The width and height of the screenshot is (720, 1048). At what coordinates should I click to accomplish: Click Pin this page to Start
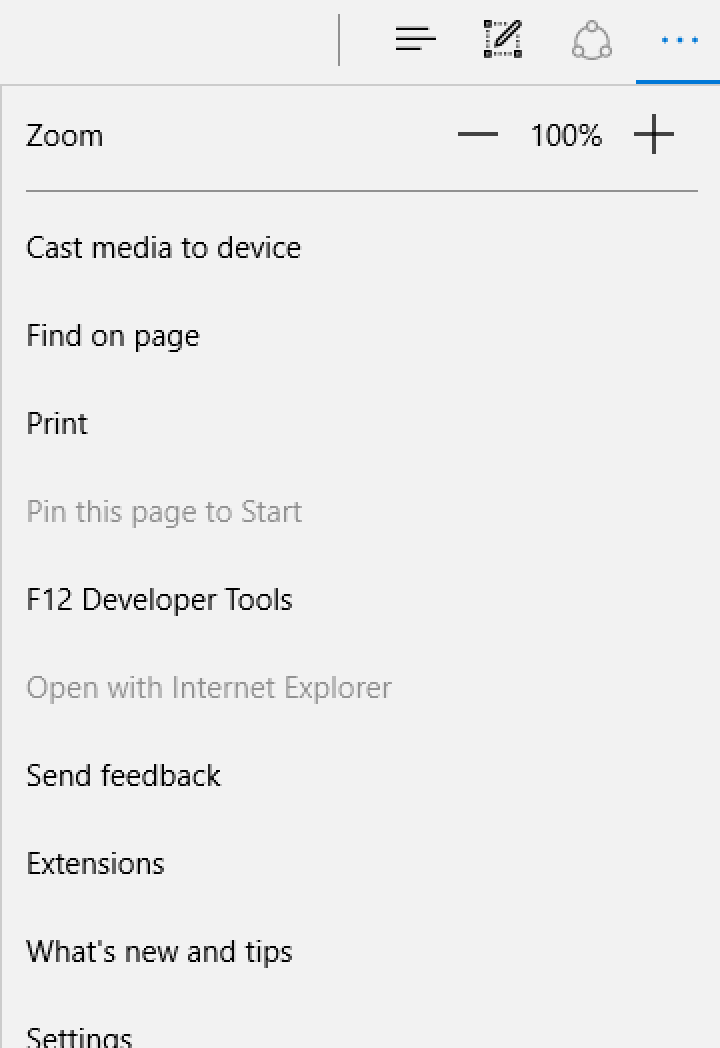[361, 512]
